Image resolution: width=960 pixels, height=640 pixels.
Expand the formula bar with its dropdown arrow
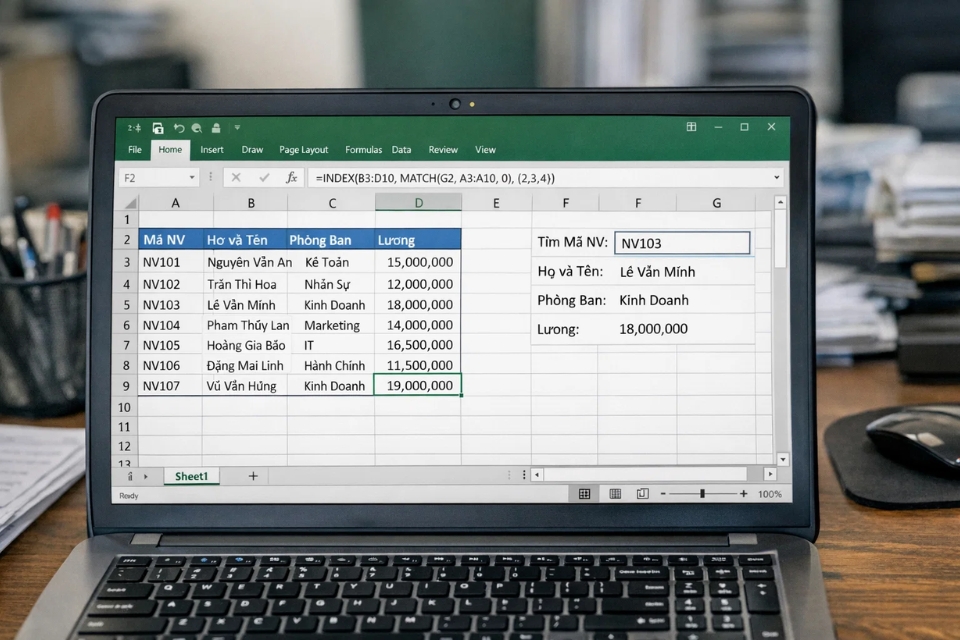click(x=776, y=177)
